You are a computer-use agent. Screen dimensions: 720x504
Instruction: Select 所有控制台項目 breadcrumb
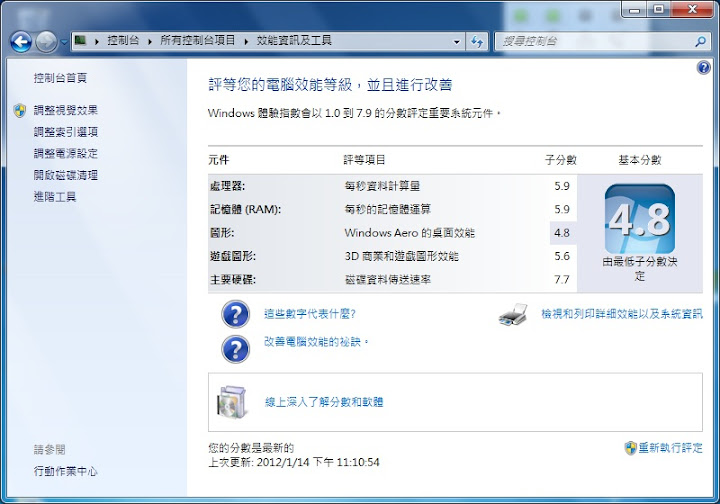(197, 40)
